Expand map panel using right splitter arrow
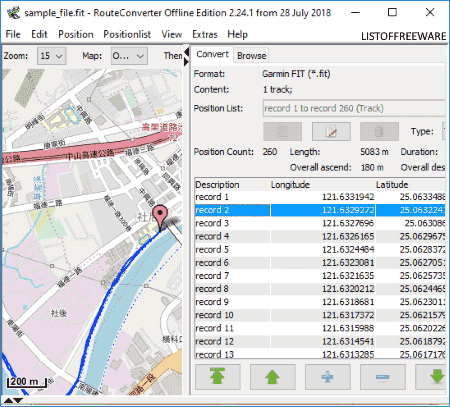 tap(186, 62)
